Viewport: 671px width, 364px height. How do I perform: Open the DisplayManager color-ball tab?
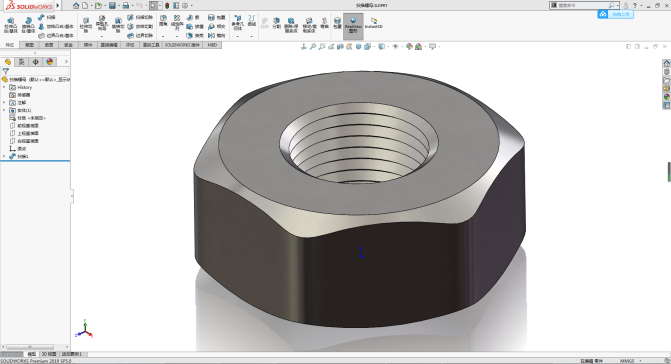(x=50, y=62)
